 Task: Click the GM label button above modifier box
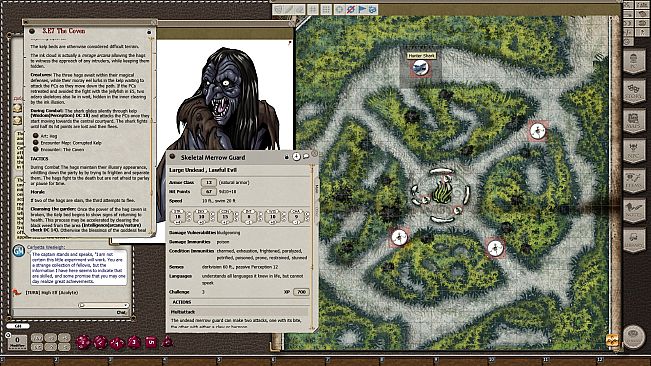point(18,326)
